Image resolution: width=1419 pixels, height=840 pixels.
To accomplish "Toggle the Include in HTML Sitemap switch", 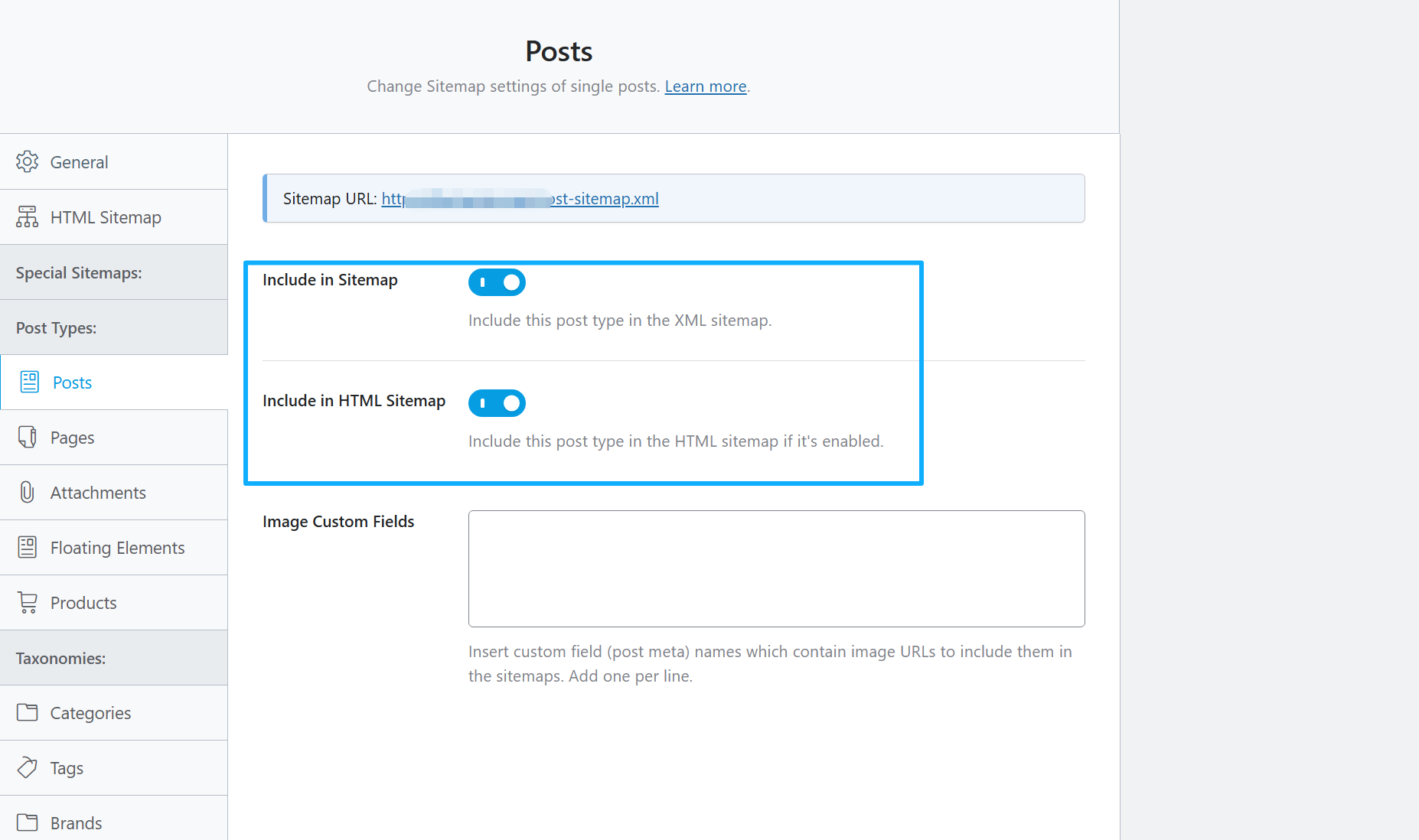I will point(497,403).
